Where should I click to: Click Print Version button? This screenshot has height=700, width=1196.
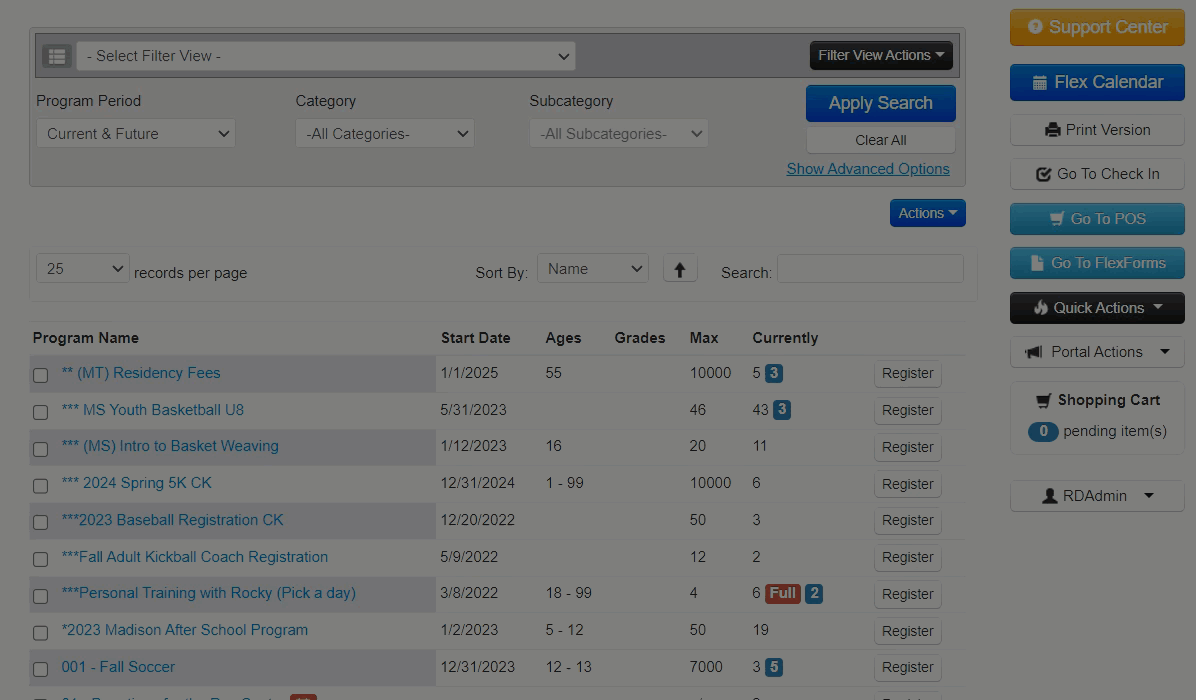(1097, 130)
